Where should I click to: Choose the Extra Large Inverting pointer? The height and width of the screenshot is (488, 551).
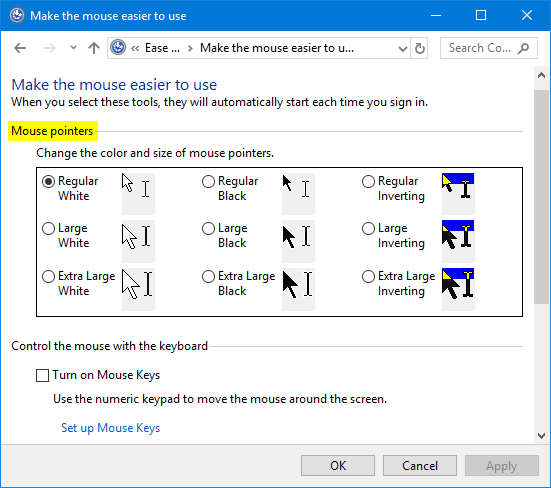(x=368, y=276)
